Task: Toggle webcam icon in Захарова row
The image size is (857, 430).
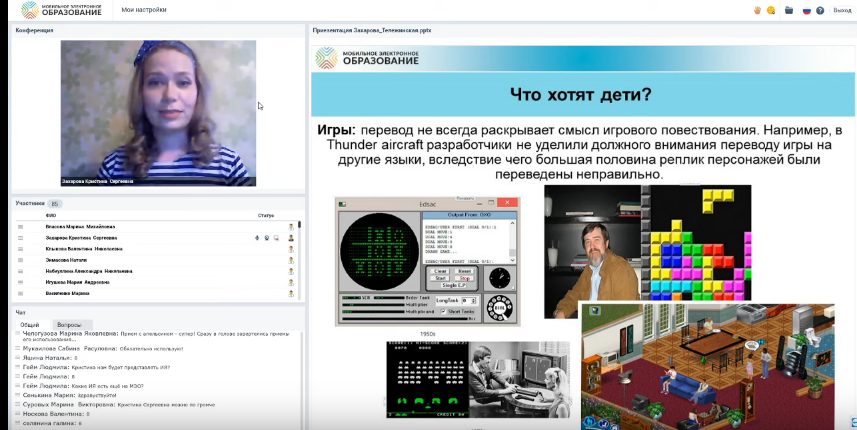Action: click(x=267, y=238)
